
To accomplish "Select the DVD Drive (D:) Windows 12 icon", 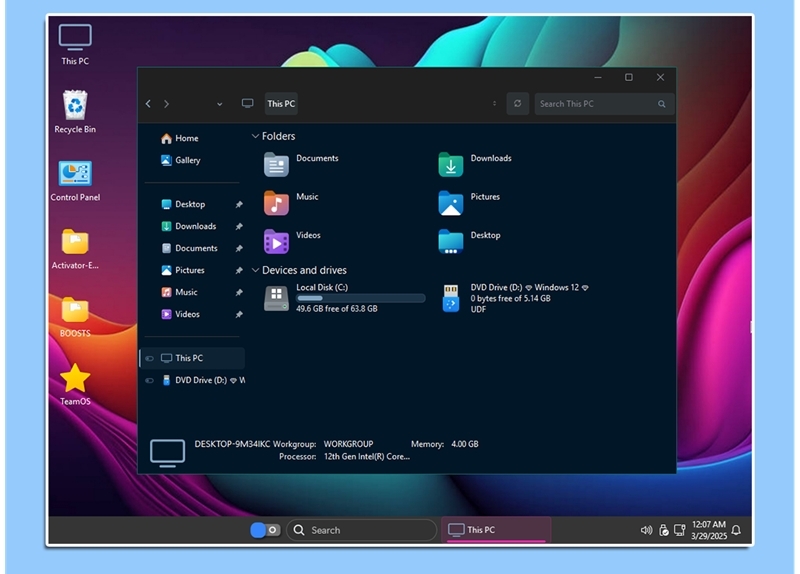I will tap(451, 298).
